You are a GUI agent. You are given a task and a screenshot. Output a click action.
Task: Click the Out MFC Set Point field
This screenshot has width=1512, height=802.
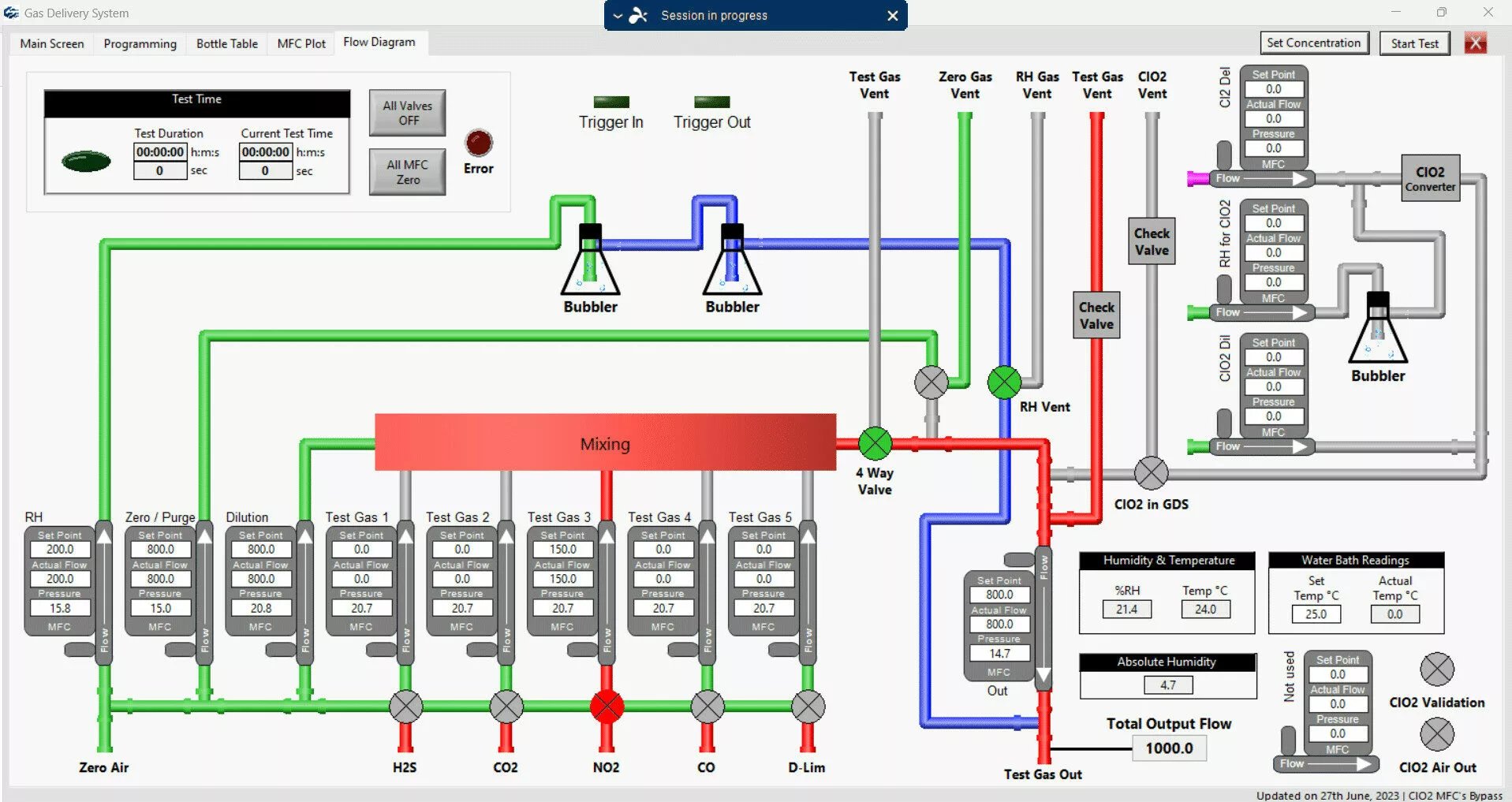(x=999, y=595)
